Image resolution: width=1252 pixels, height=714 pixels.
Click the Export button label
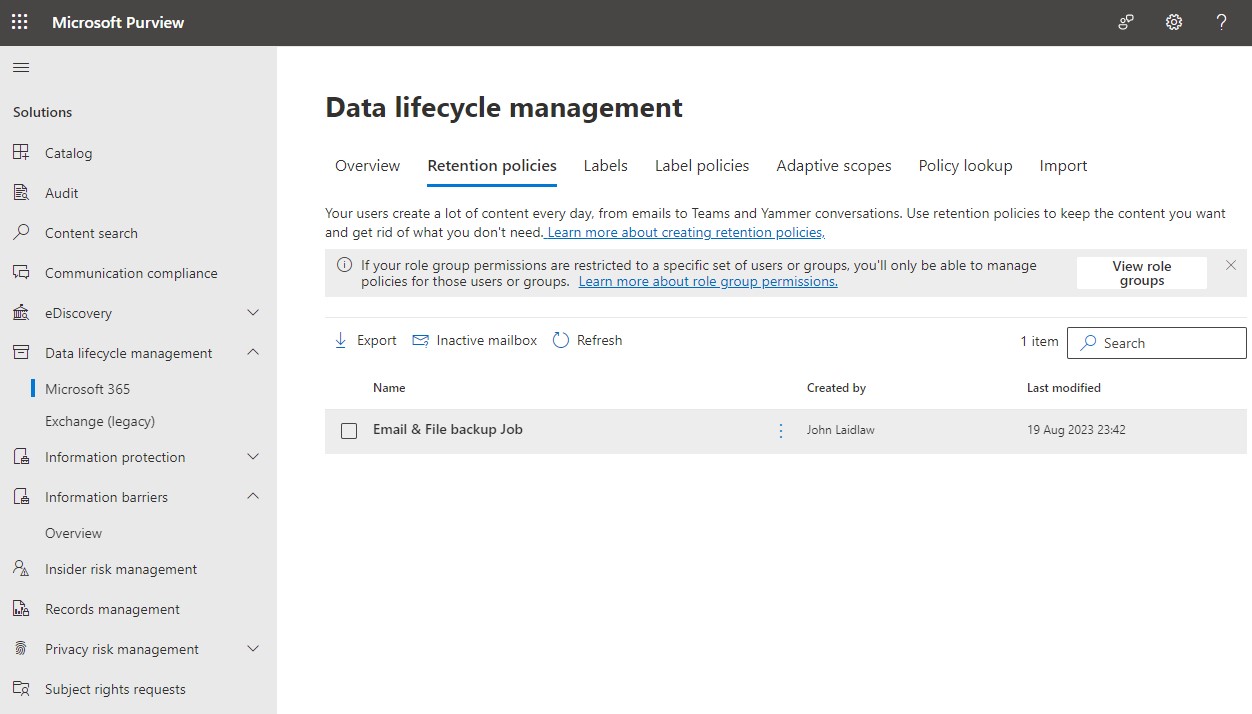(x=377, y=340)
